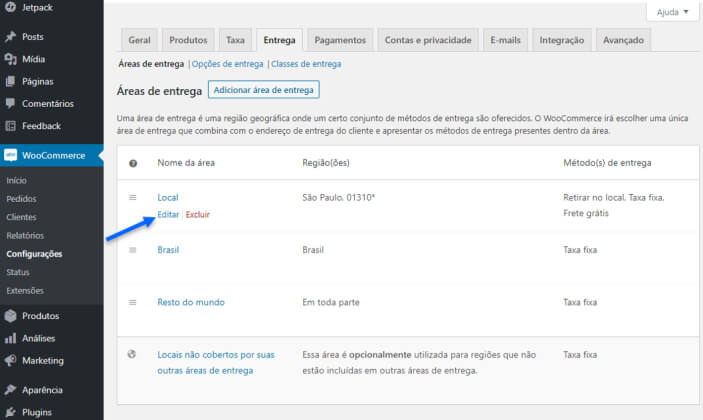The height and width of the screenshot is (420, 703).
Task: Open Mídia via its sidebar icon
Action: tap(10, 59)
